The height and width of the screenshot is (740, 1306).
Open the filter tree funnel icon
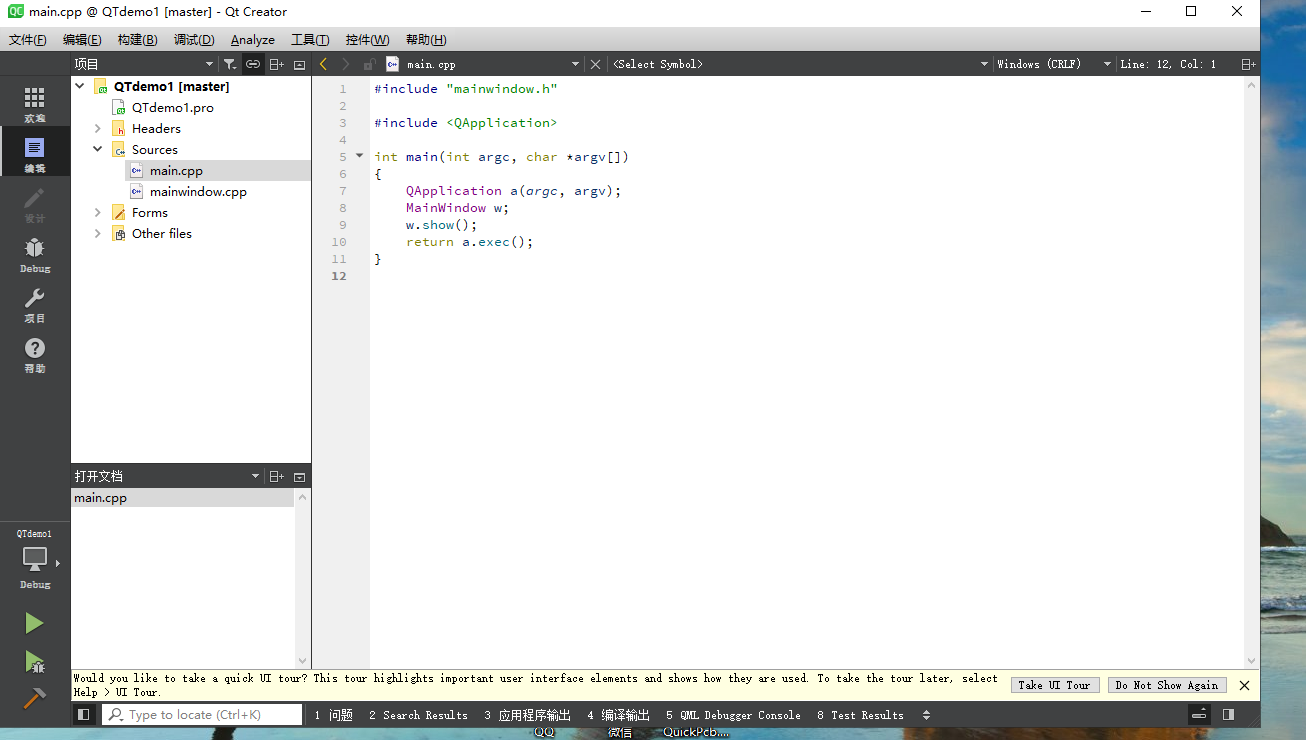pyautogui.click(x=230, y=64)
